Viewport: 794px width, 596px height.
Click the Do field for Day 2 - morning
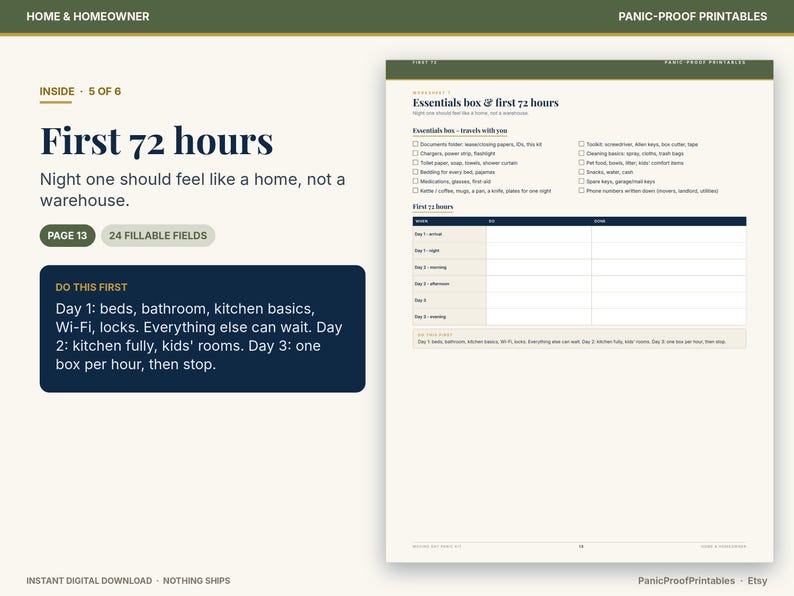539,267
